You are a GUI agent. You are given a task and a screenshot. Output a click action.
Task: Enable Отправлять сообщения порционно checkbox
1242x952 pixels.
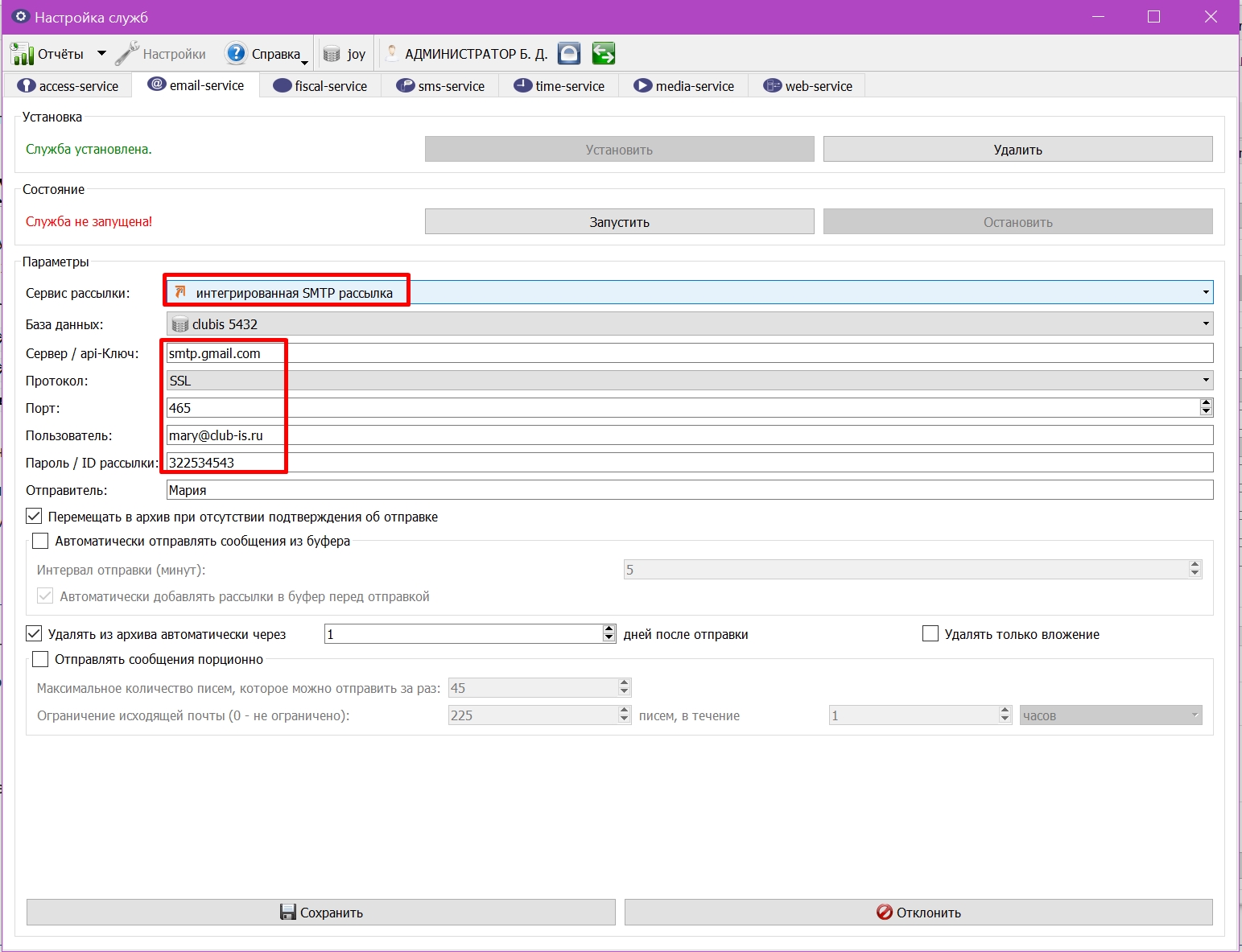(x=40, y=659)
